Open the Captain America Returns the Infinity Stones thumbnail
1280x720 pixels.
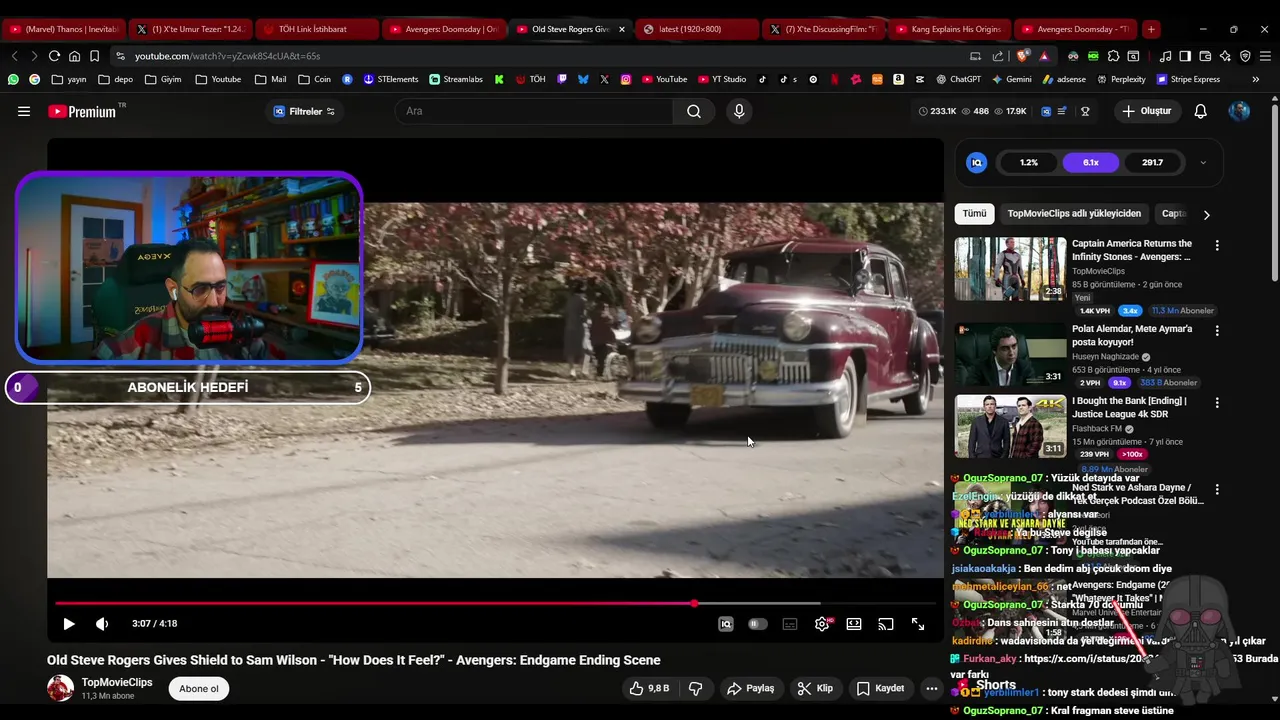[x=1010, y=269]
